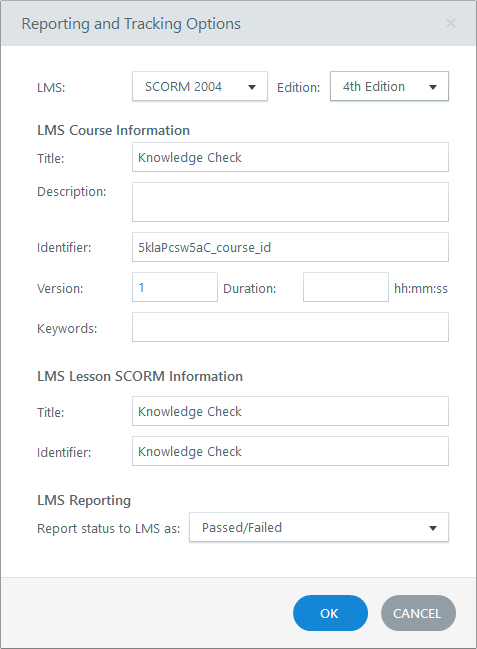This screenshot has width=477, height=649.
Task: Click the LMS Course Information heading
Action: 113,130
